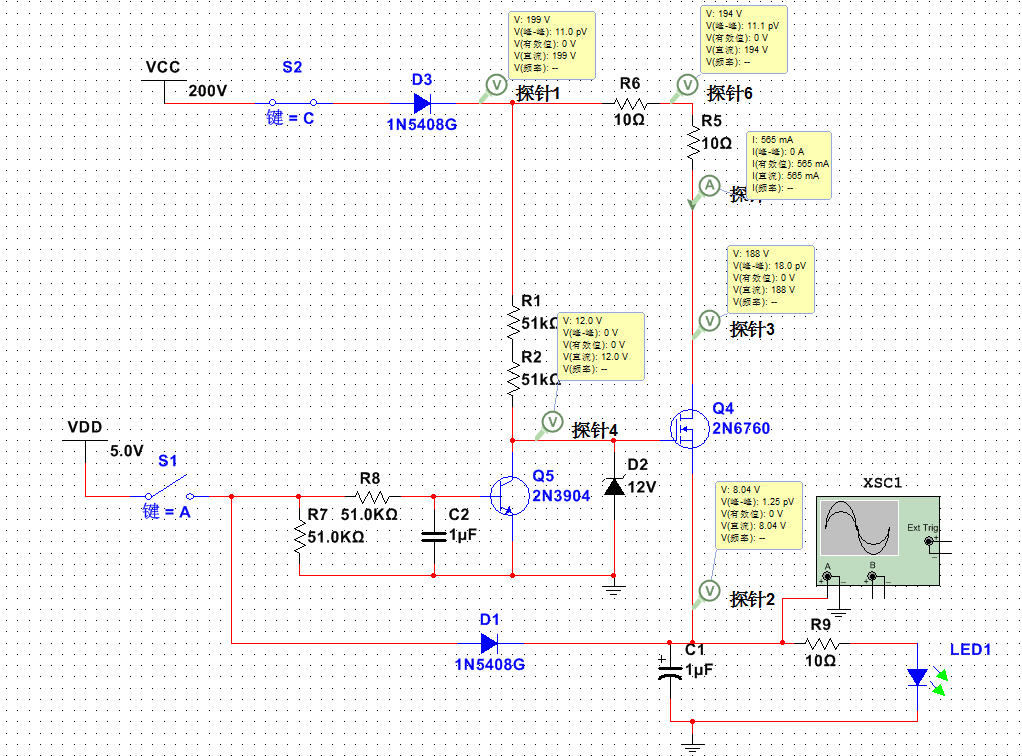This screenshot has height=756, width=1022.
Task: Click the 探针4 probe name label
Action: pos(594,430)
